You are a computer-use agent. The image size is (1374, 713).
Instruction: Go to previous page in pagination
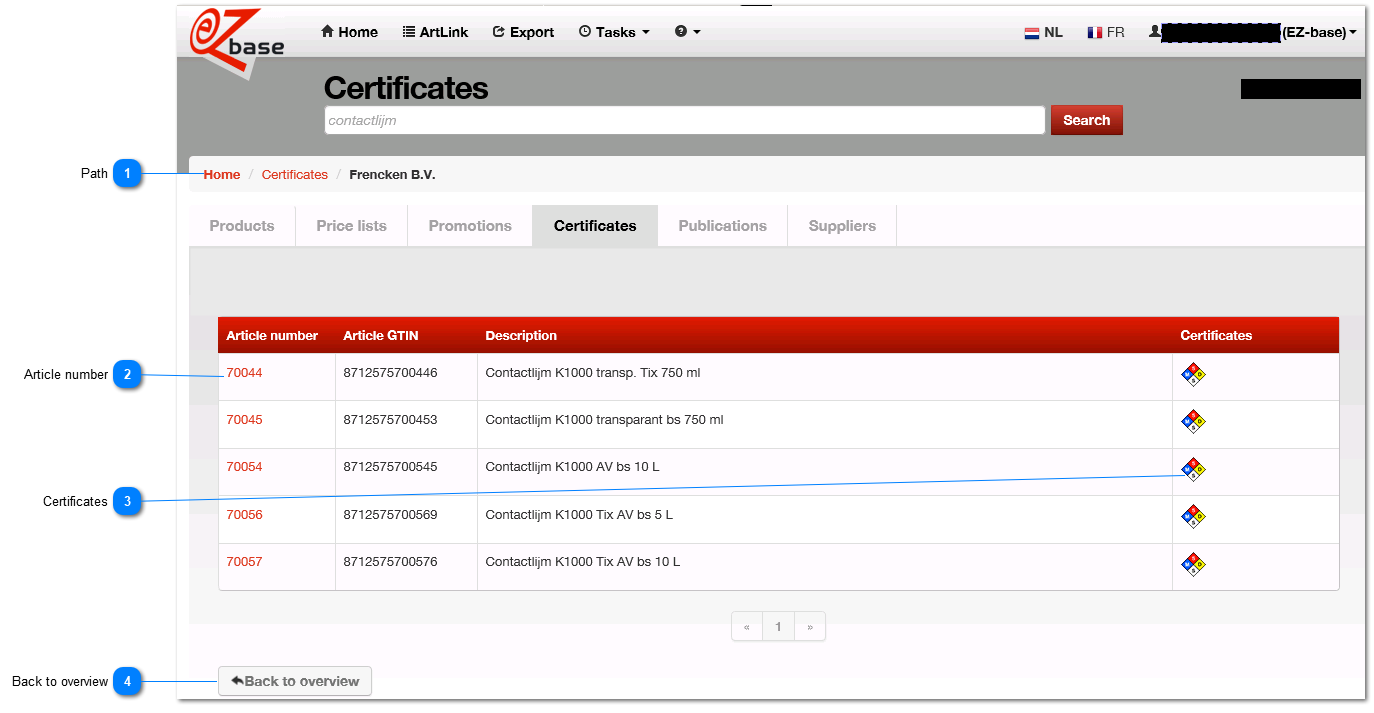pos(747,627)
